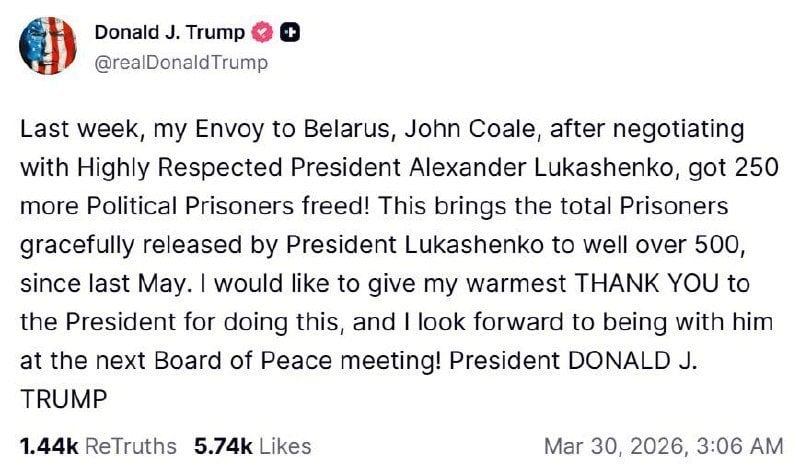Open the @realDonaldTrump handle link
The width and height of the screenshot is (800, 474).
tap(181, 62)
